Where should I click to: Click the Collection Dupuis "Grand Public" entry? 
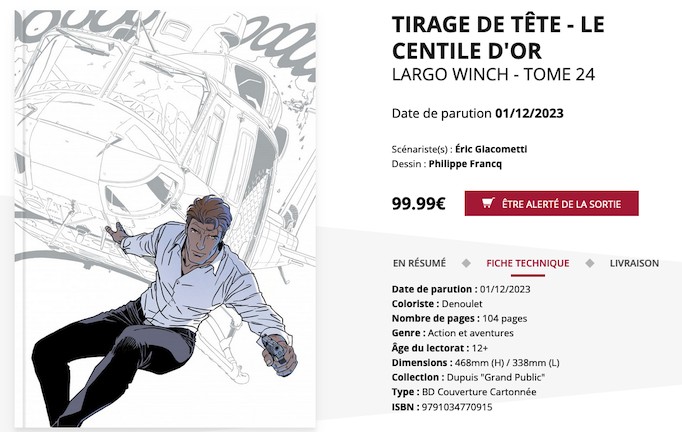(468, 377)
